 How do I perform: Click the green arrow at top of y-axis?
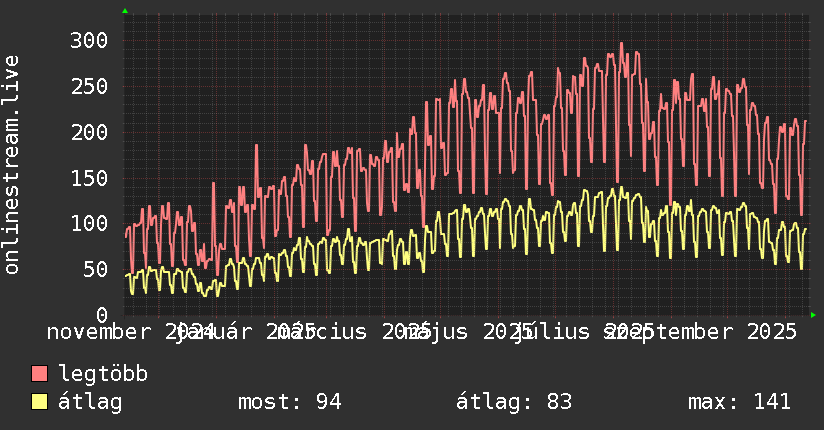tap(125, 11)
